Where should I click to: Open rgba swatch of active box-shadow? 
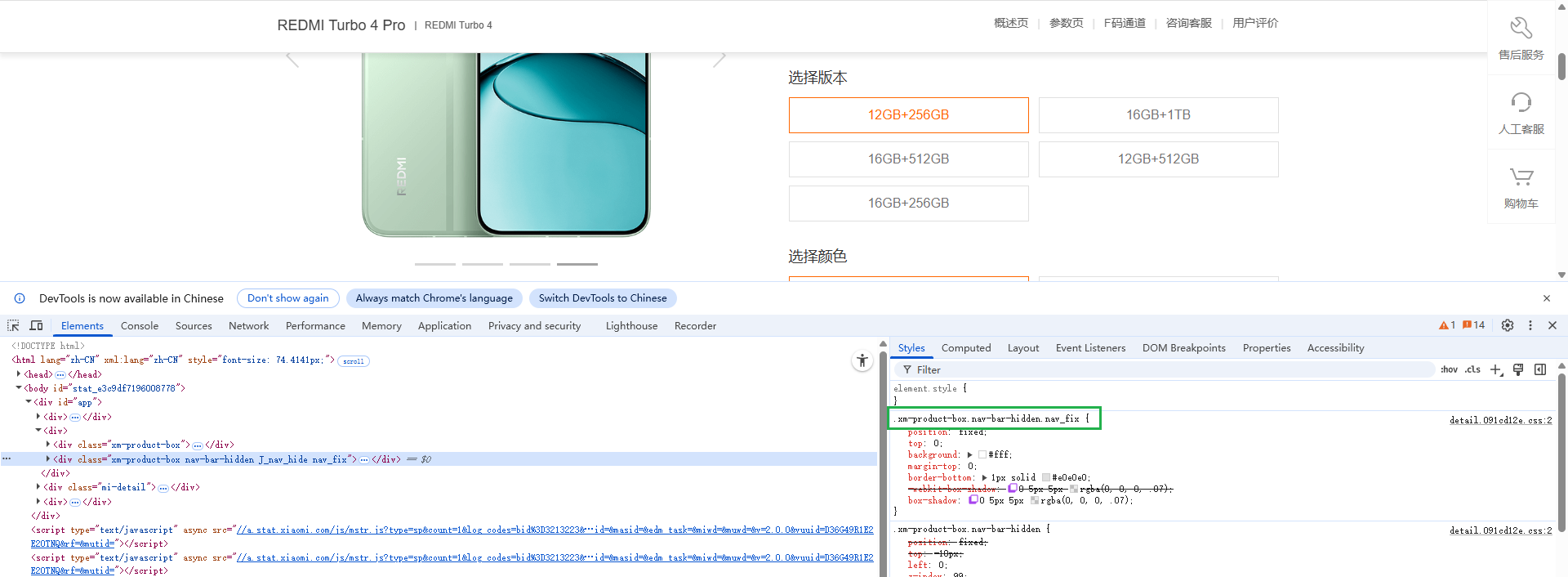pyautogui.click(x=1035, y=500)
